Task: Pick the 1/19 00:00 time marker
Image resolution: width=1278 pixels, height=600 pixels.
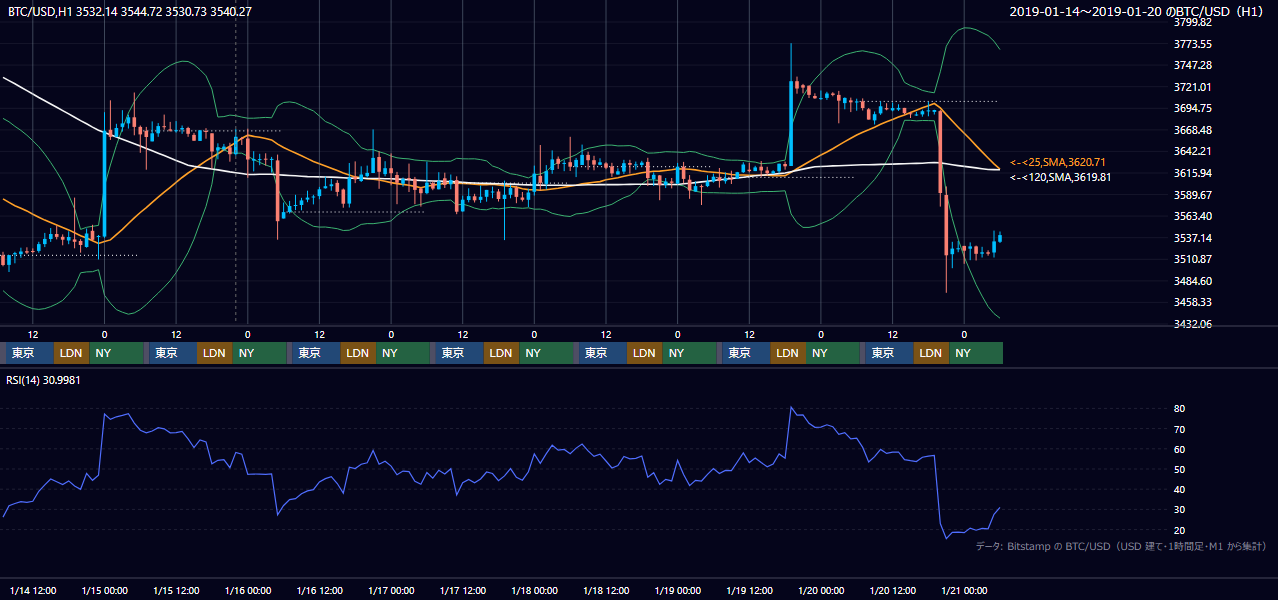Action: pyautogui.click(x=678, y=591)
